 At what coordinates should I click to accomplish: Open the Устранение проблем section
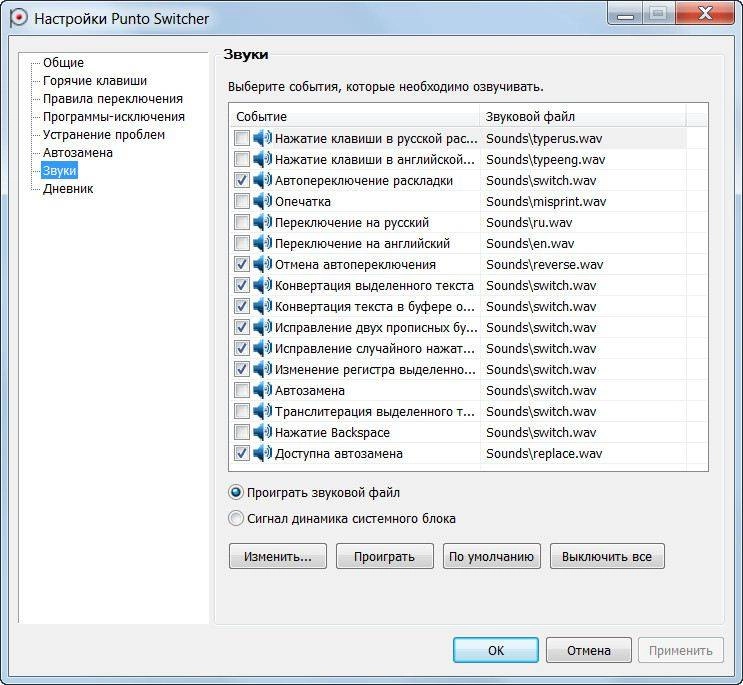[x=104, y=135]
